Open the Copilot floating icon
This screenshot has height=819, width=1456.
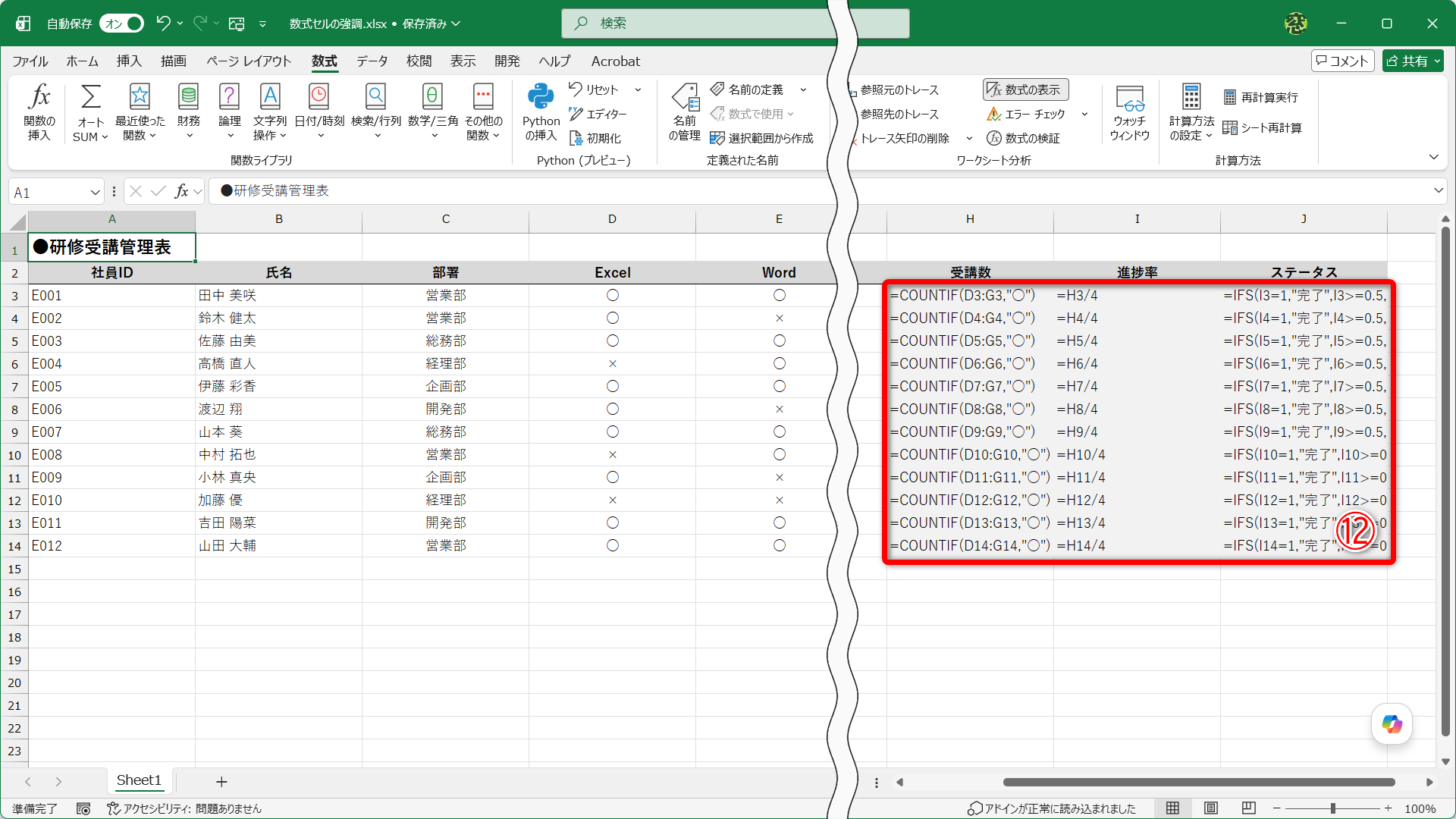tap(1392, 724)
